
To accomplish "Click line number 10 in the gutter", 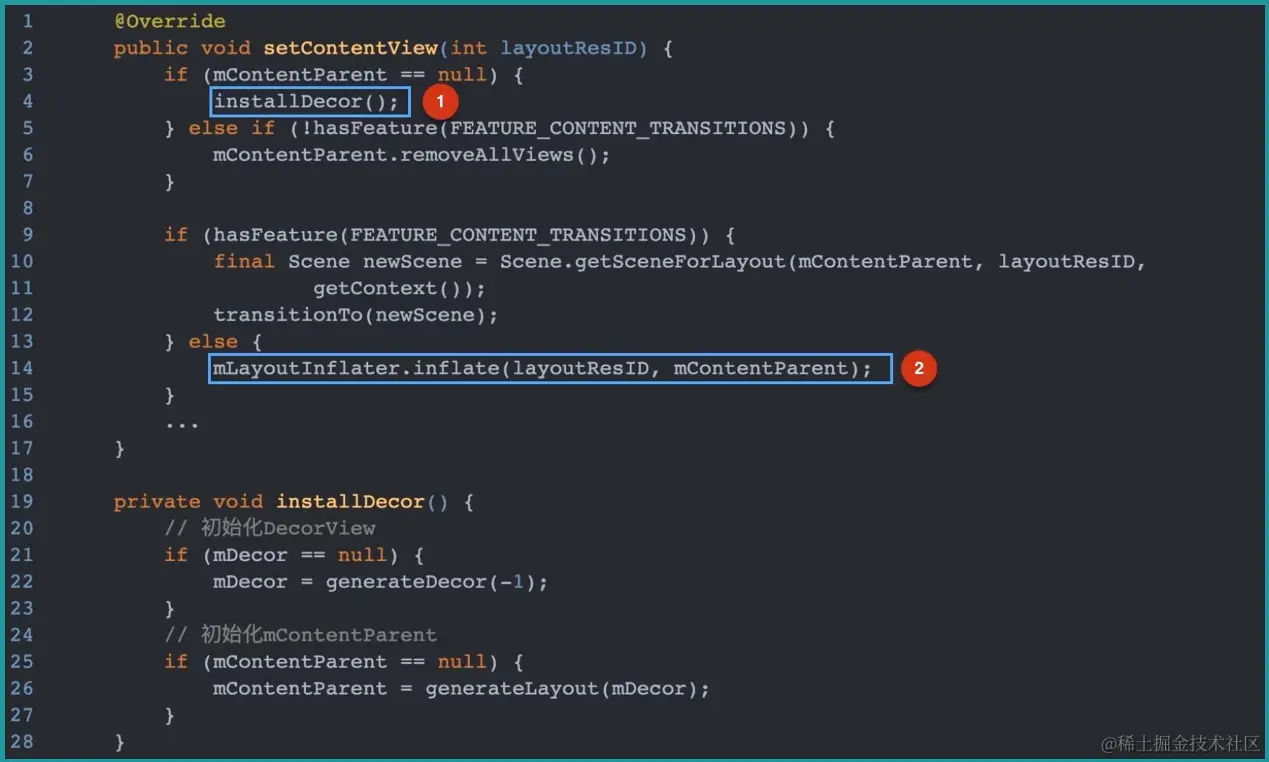I will coord(21,261).
